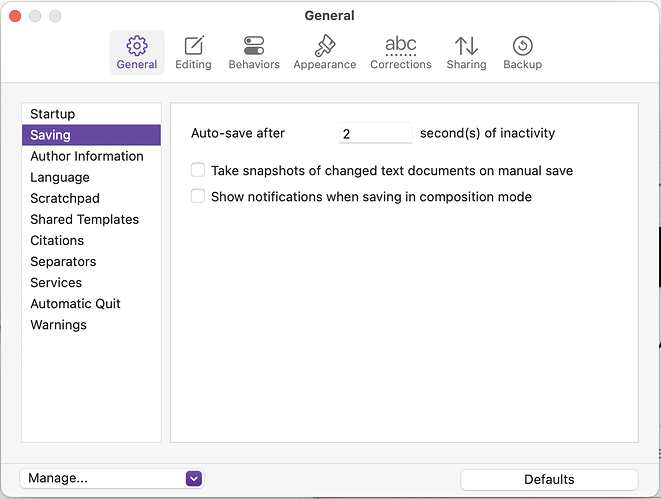Select Shared Templates in the sidebar
This screenshot has width=661, height=499.
click(91, 219)
